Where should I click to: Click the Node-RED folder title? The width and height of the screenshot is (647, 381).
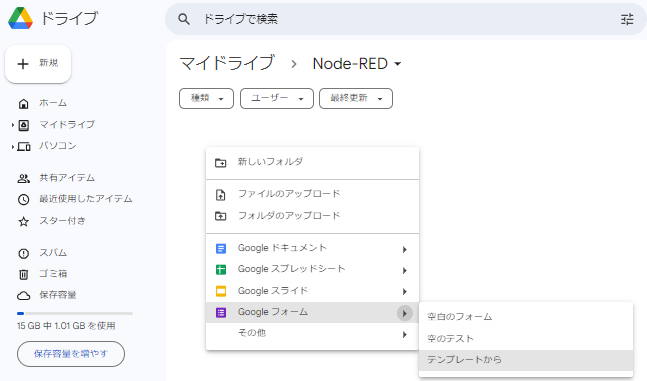[350, 64]
